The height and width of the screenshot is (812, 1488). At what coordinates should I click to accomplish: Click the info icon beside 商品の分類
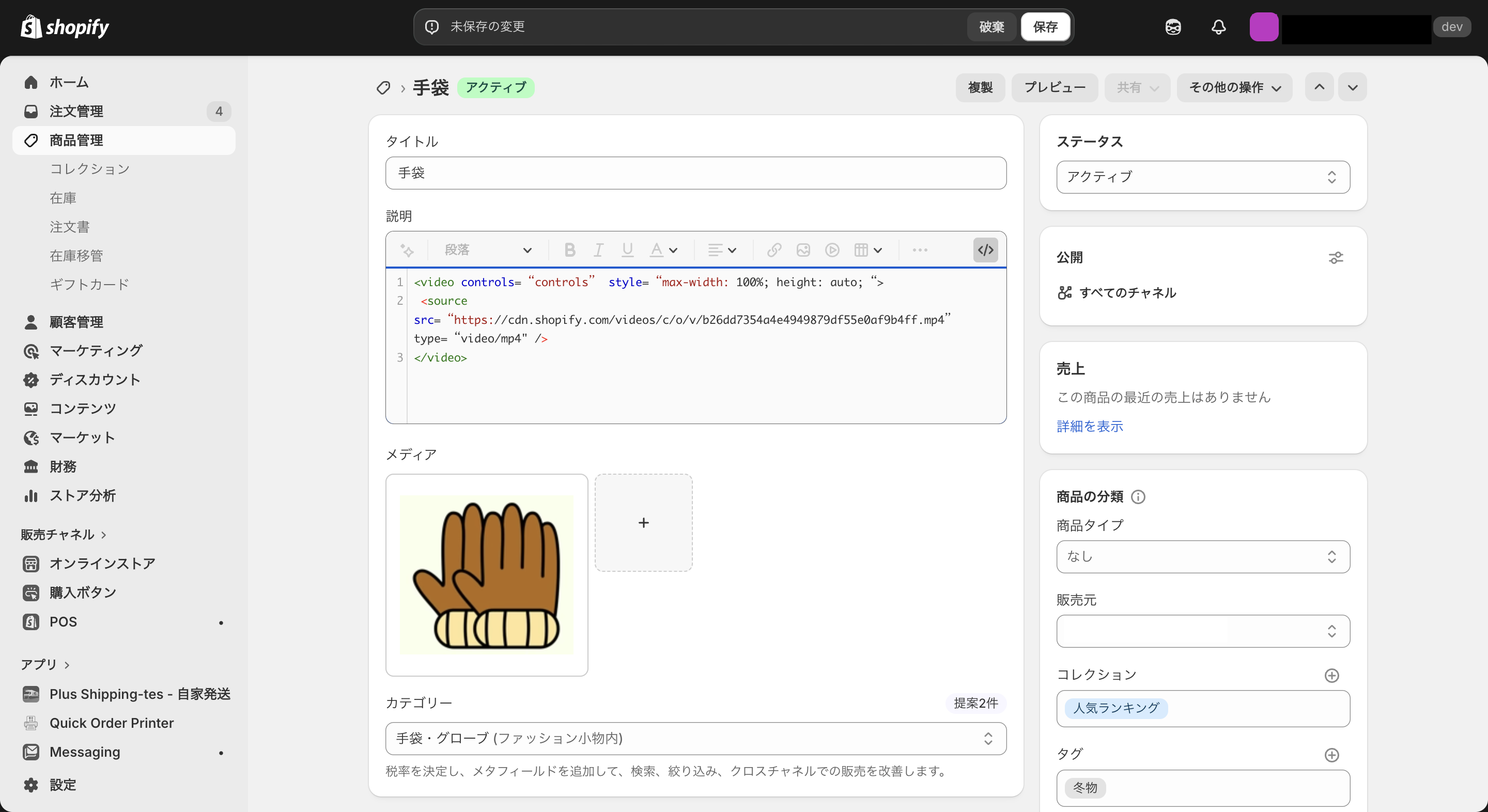1138,497
